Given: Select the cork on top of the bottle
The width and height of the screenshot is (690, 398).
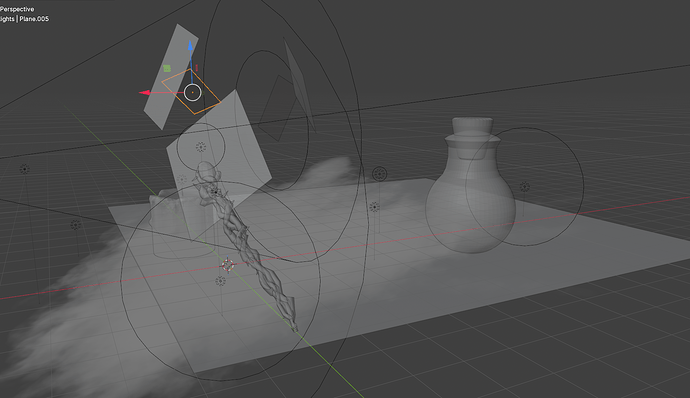Looking at the screenshot, I should 472,128.
